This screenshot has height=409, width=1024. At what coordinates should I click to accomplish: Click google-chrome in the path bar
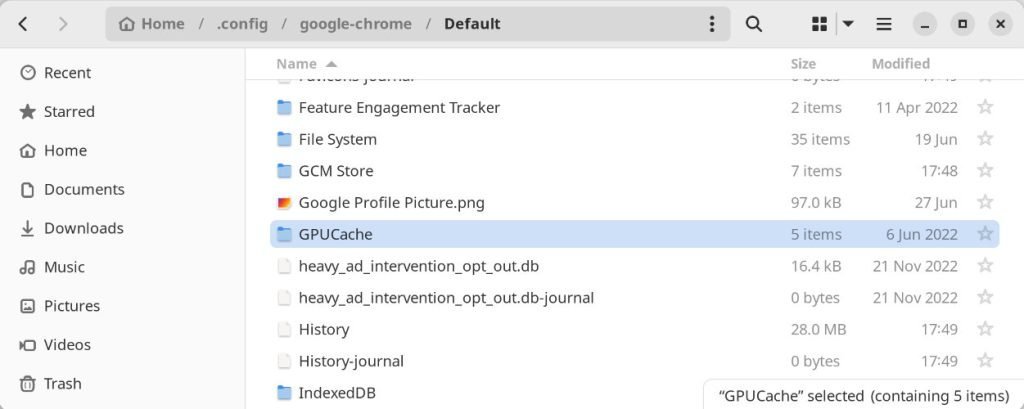tap(355, 24)
